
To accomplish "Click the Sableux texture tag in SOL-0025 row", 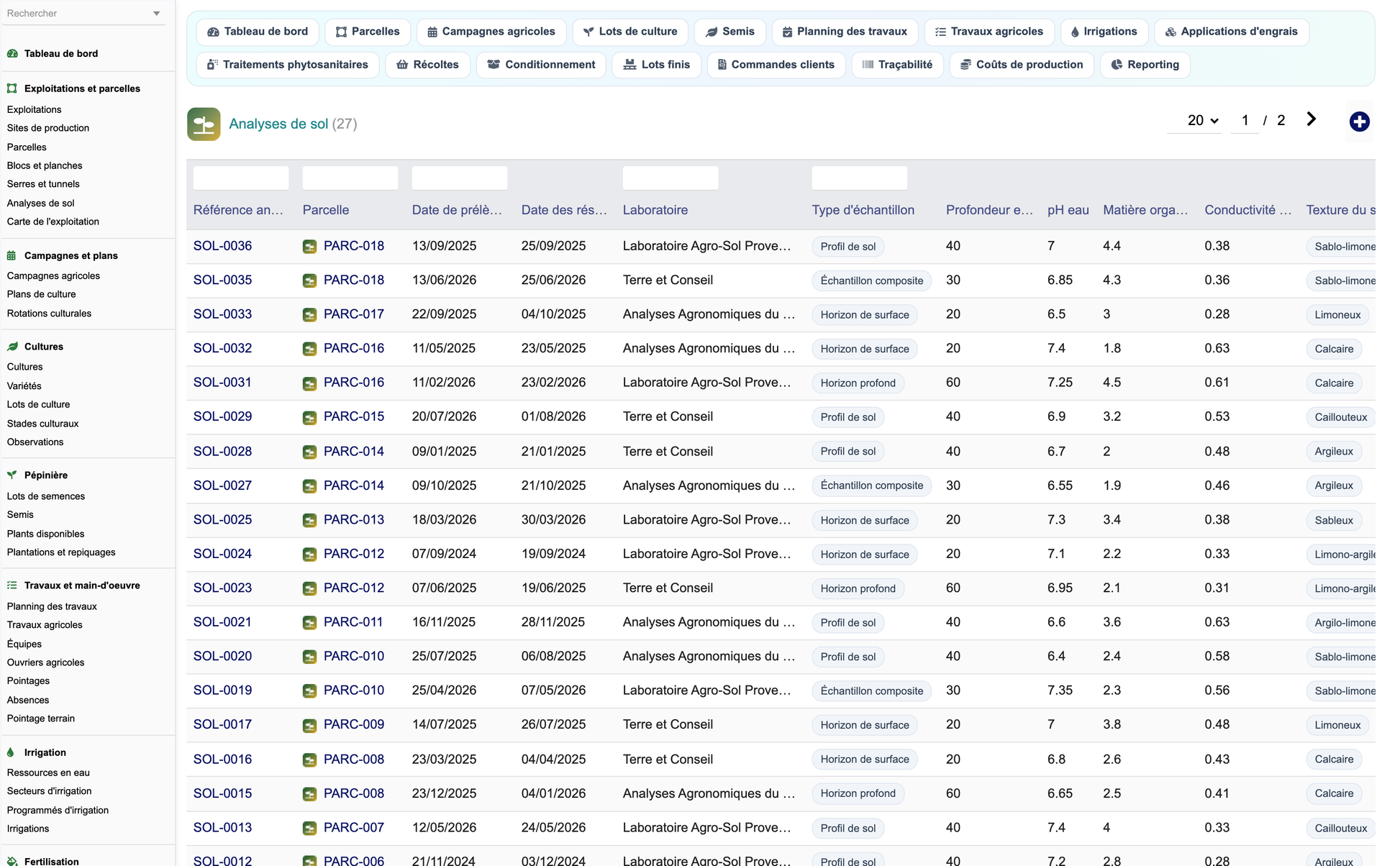I will [x=1334, y=520].
